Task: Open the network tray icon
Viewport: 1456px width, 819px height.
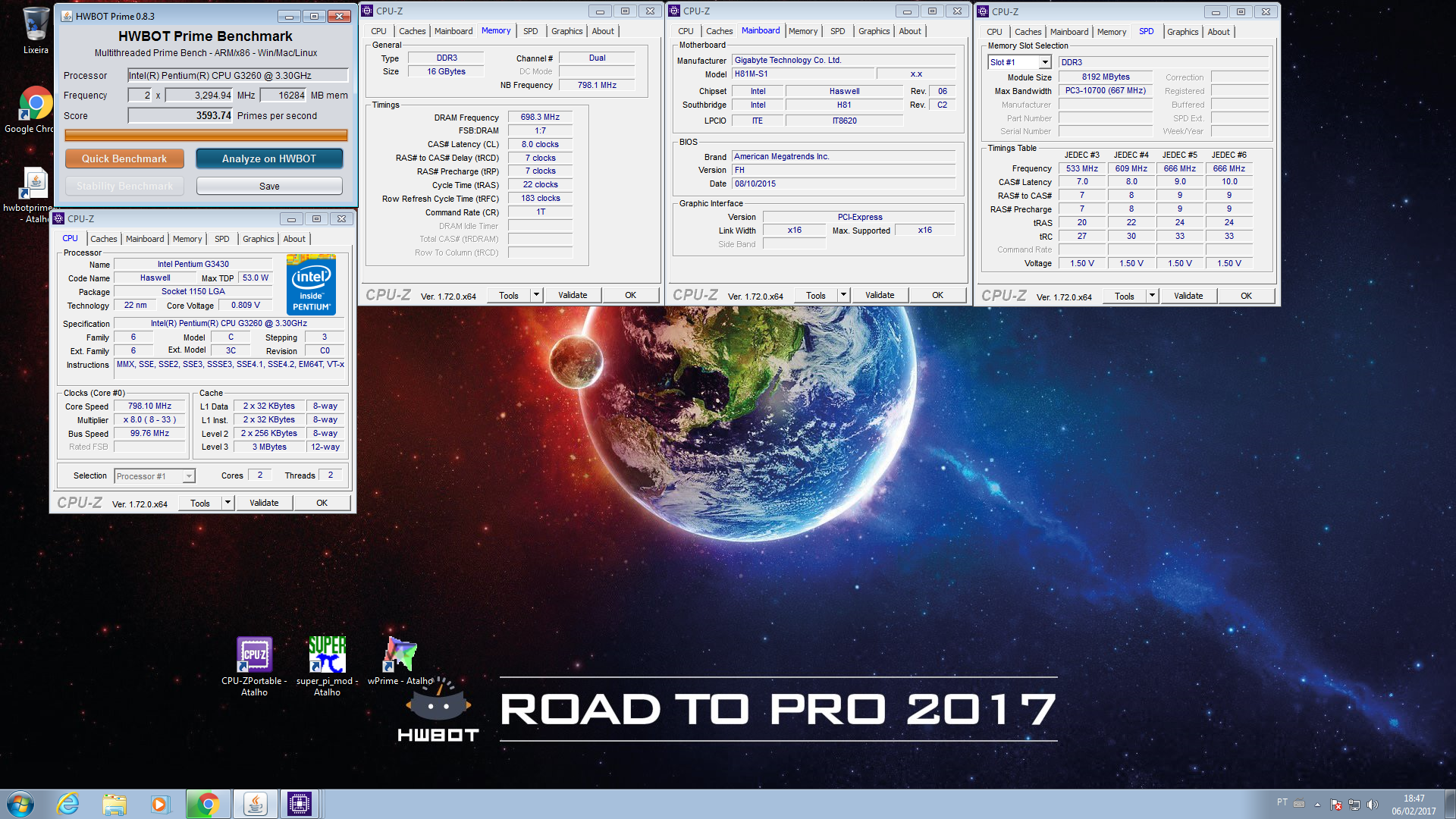Action: click(x=1354, y=805)
